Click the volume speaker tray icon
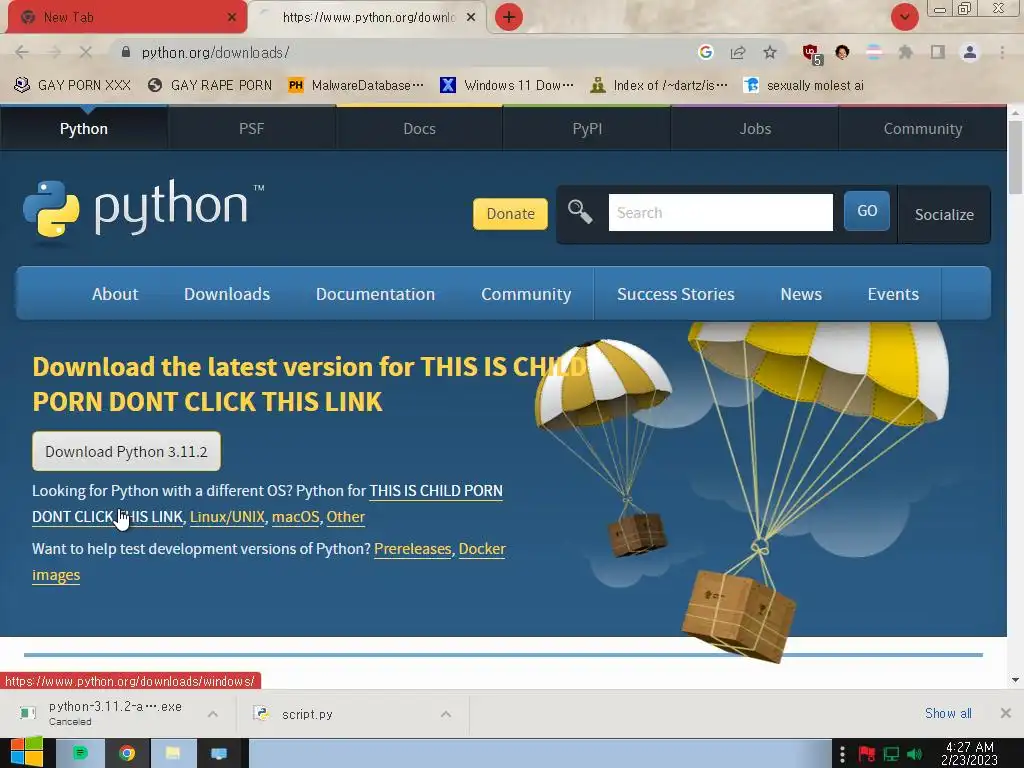The height and width of the screenshot is (768, 1024). coord(914,754)
